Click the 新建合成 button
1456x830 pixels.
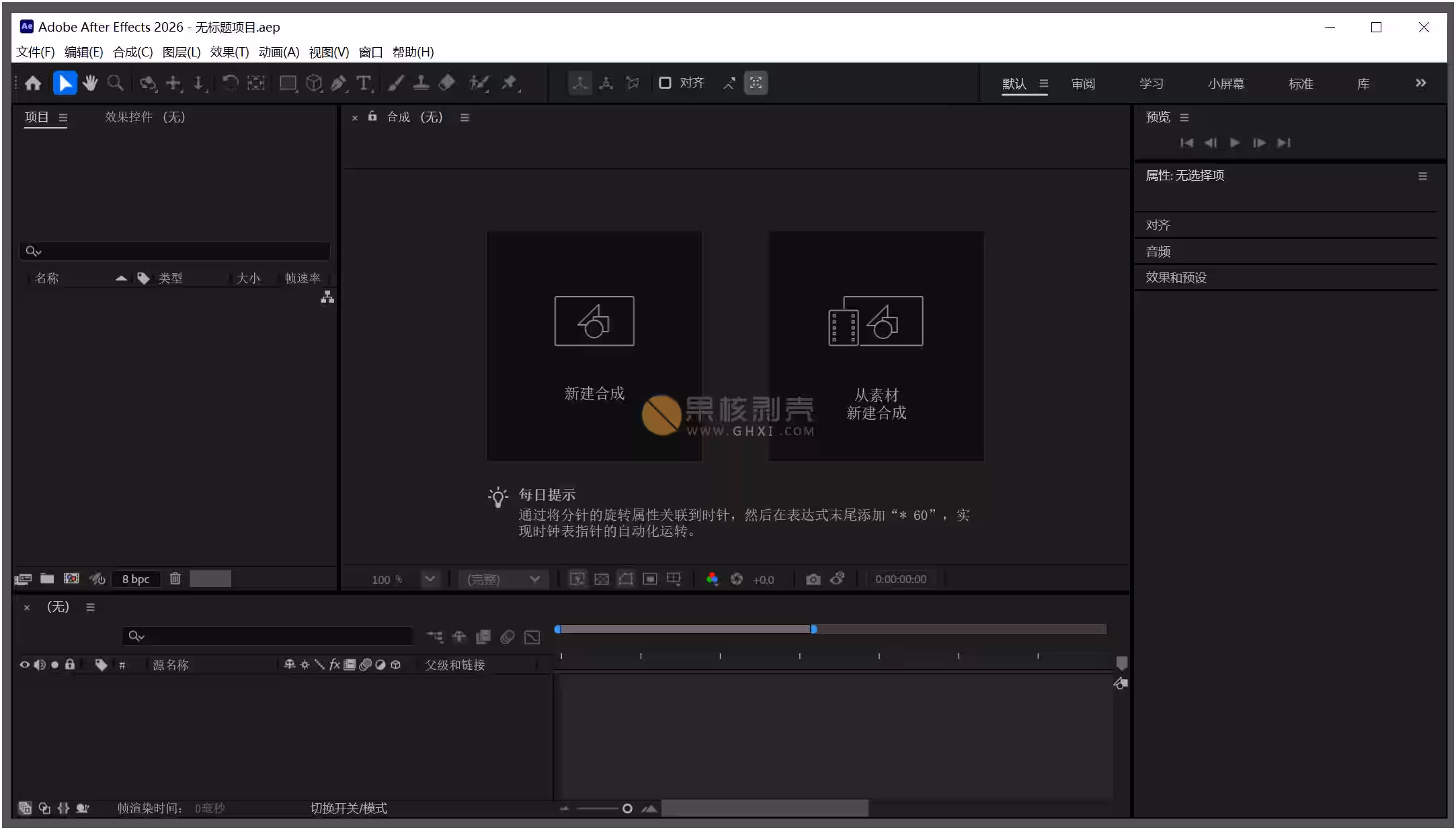point(594,346)
